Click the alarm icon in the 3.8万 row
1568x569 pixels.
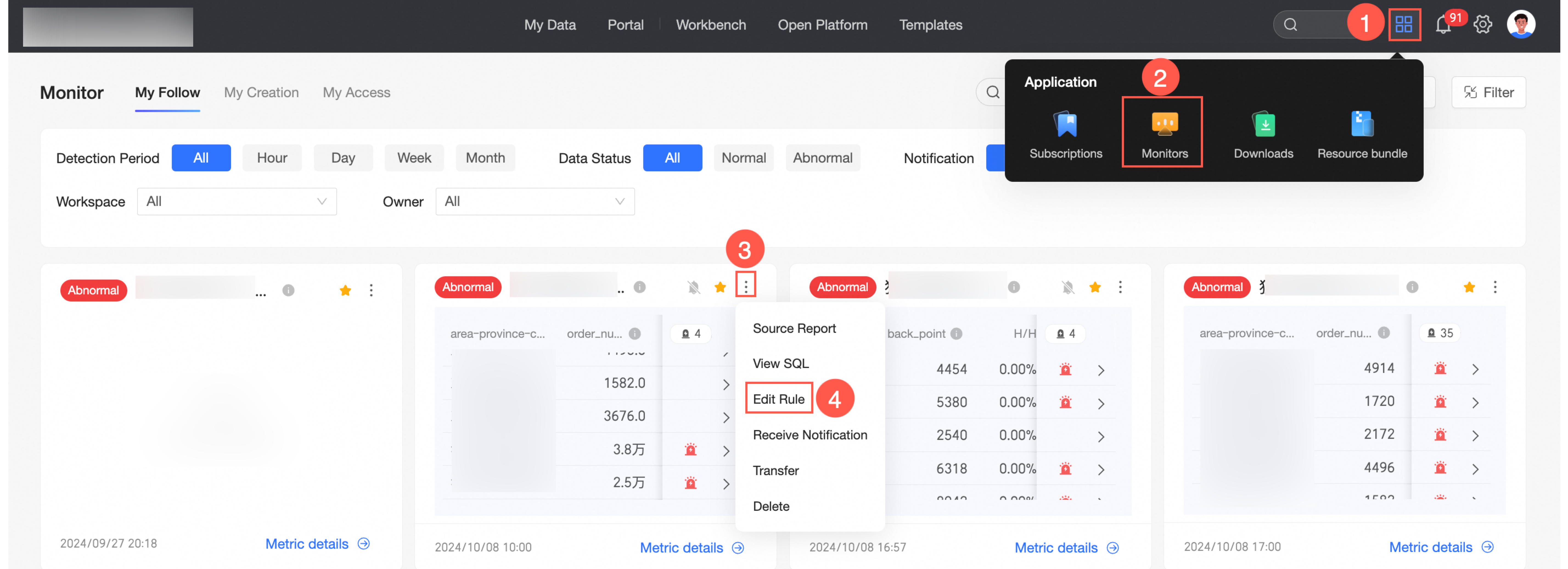[x=690, y=450]
